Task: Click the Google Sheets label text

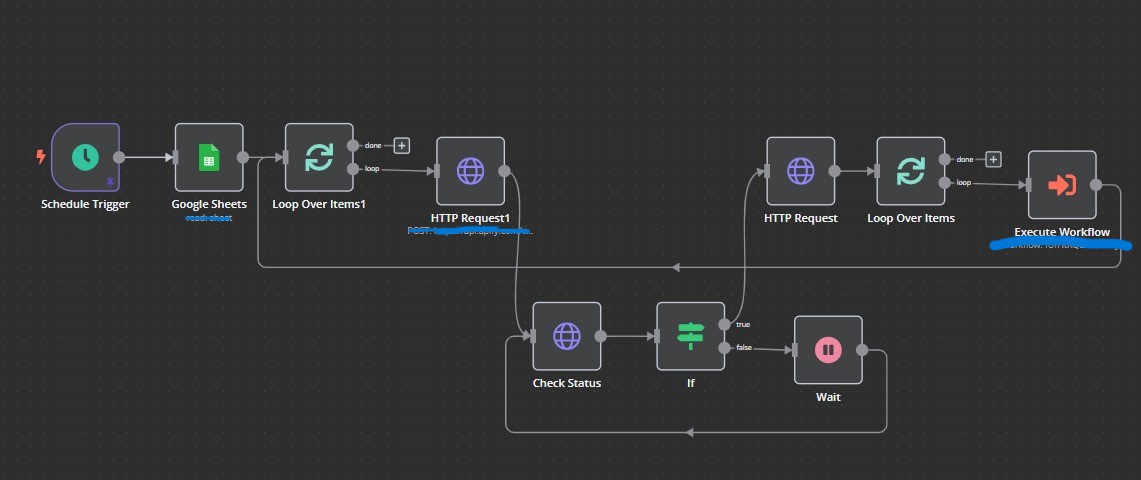Action: [x=209, y=204]
